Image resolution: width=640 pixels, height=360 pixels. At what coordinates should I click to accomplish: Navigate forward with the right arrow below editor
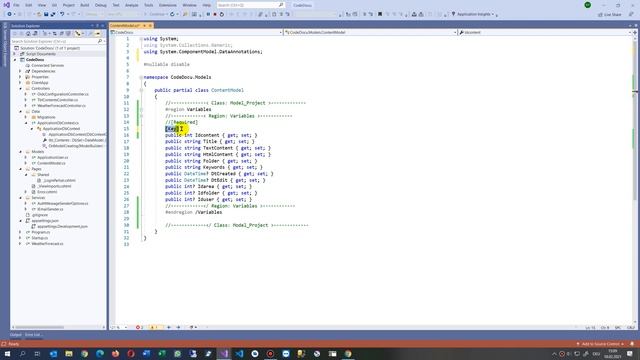[178, 327]
